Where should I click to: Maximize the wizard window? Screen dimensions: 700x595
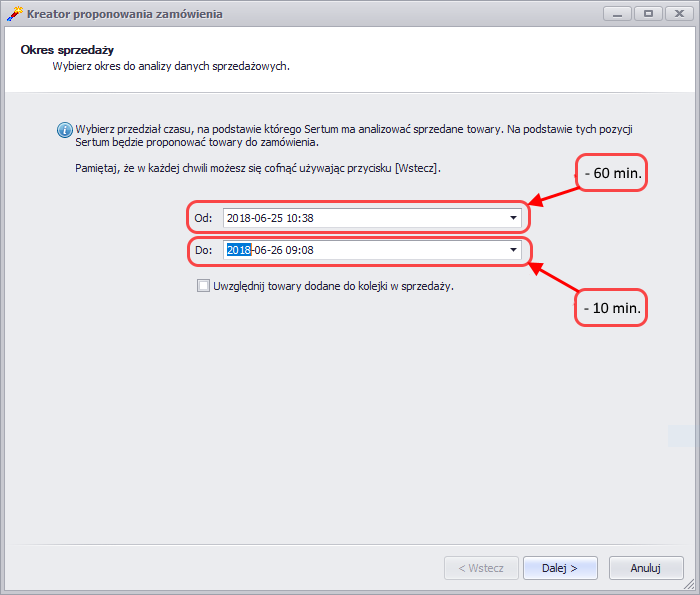648,14
